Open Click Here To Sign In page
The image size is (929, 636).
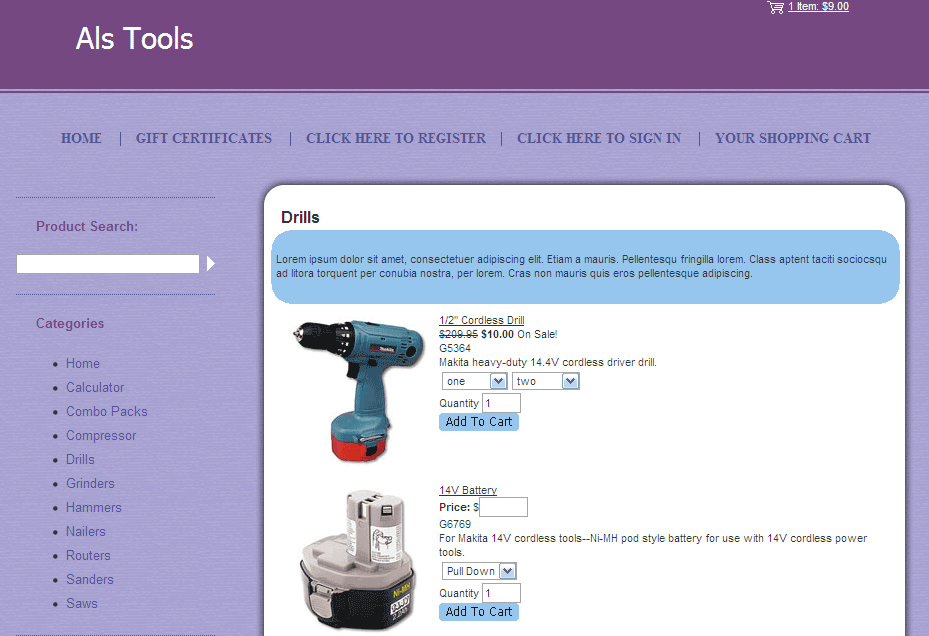pyautogui.click(x=599, y=139)
